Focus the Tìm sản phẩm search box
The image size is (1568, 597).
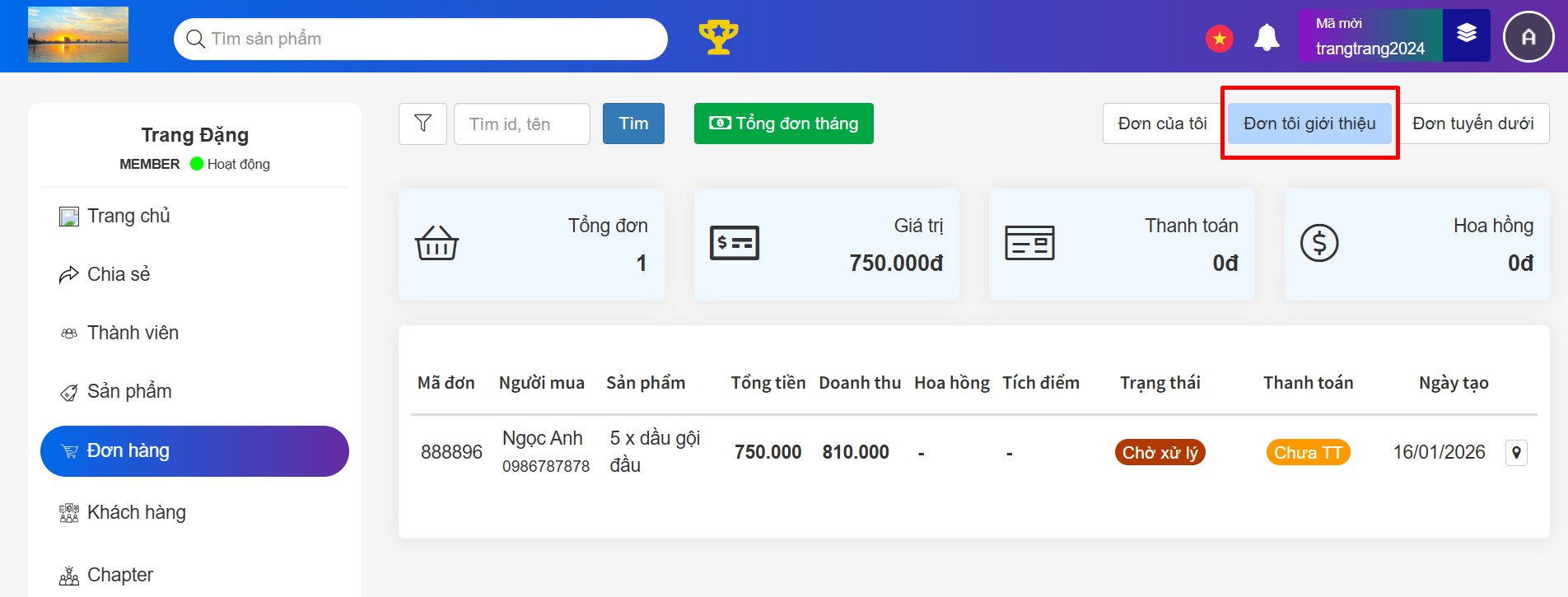point(428,39)
